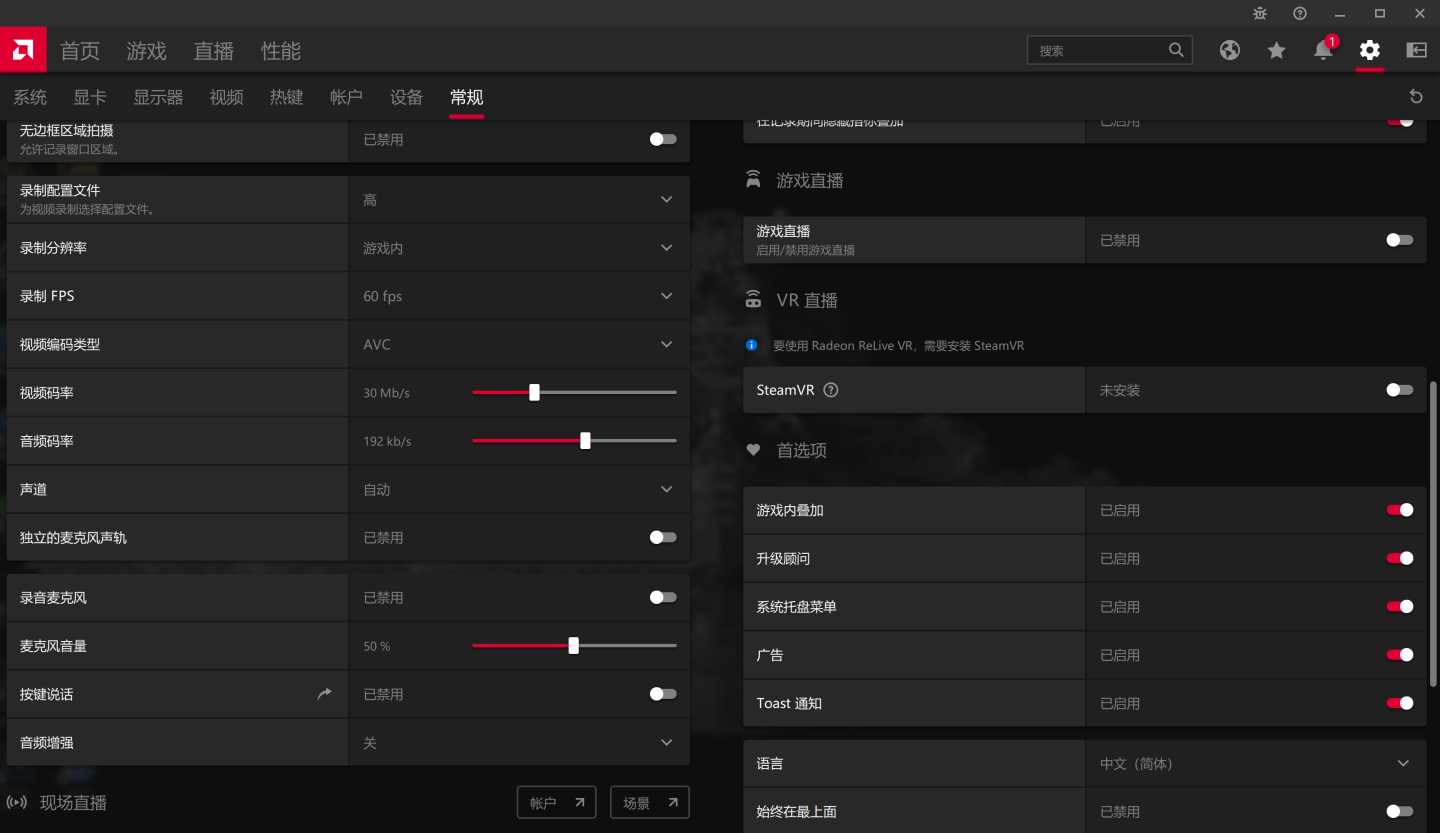The height and width of the screenshot is (833, 1440).
Task: Switch to 显示器 tab
Action: coord(158,97)
